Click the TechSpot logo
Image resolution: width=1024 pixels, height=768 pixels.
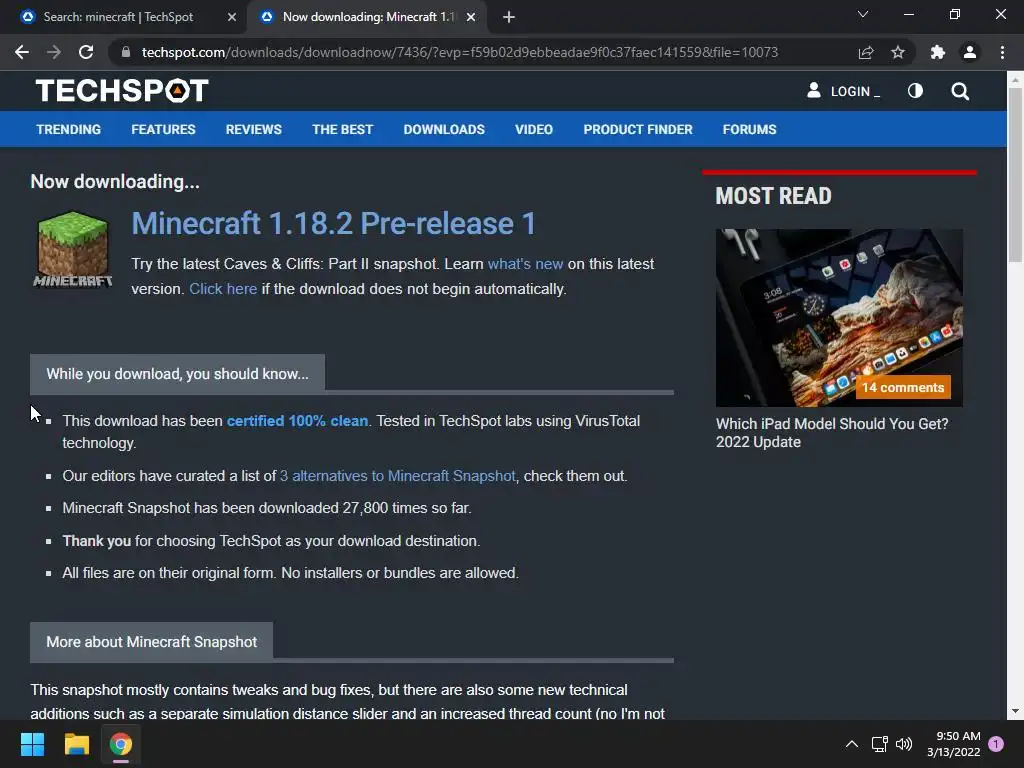[x=122, y=91]
